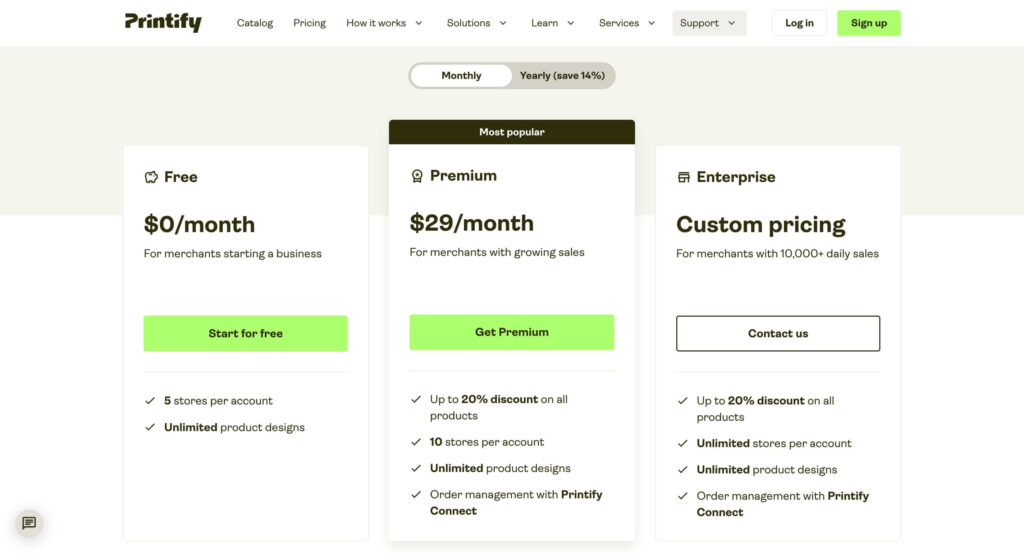Expand the Solutions dropdown menu
The image size is (1024, 553).
tap(476, 23)
